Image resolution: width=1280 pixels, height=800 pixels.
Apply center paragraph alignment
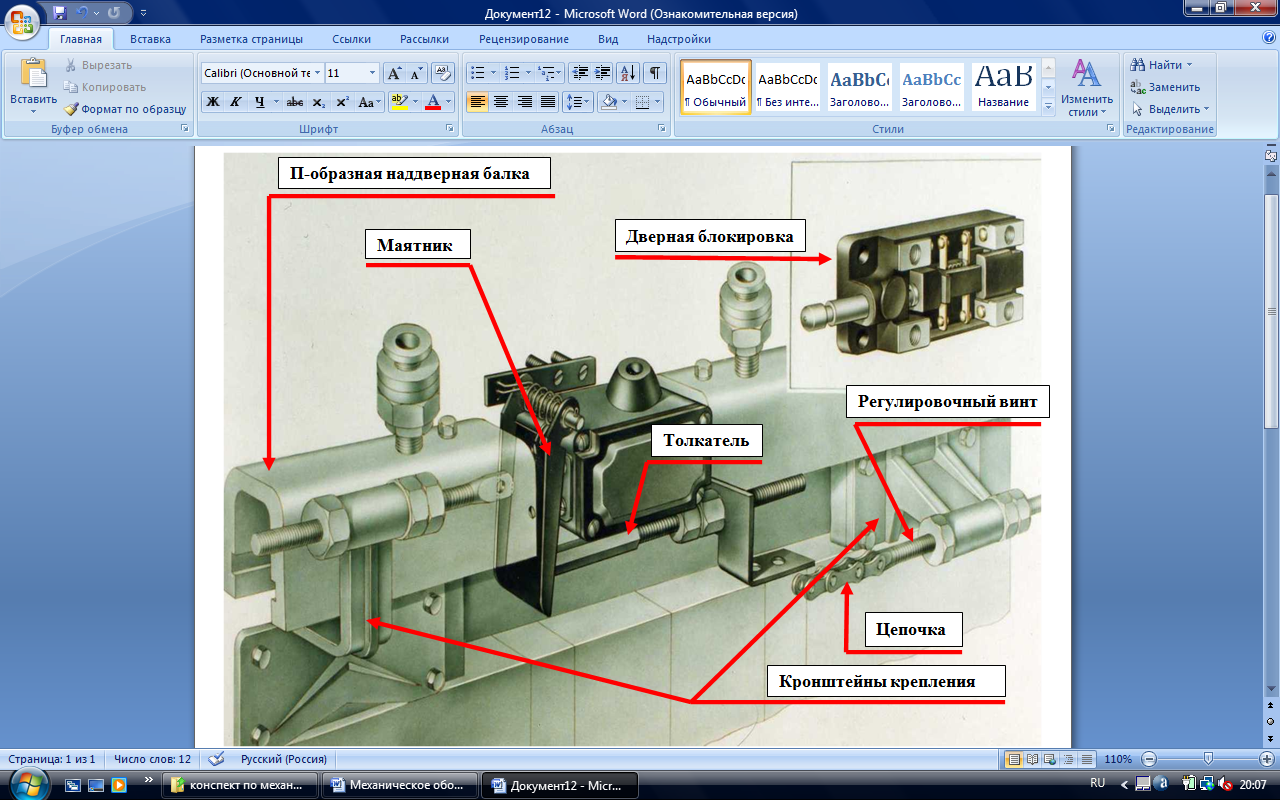[501, 102]
